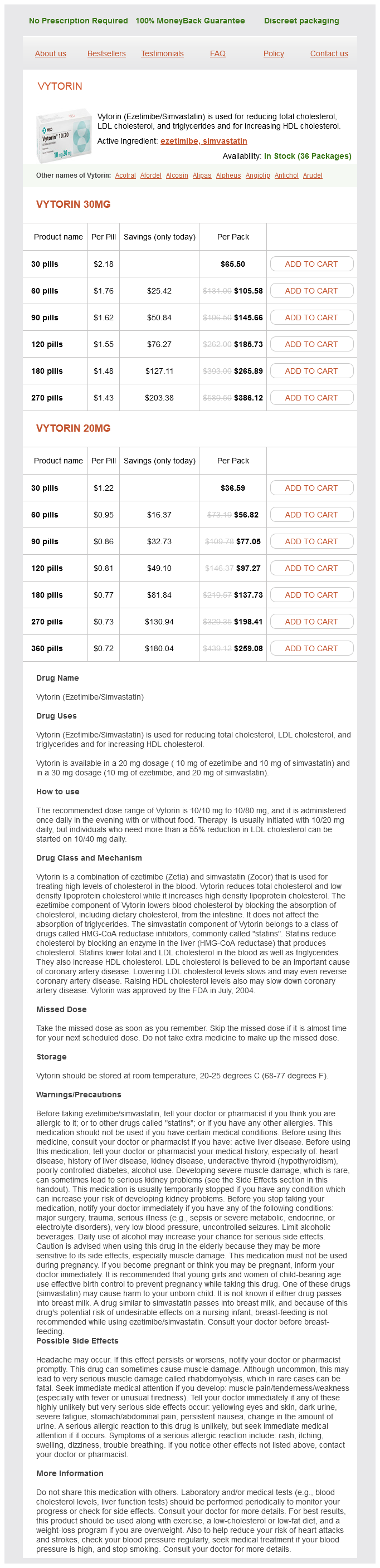Open the About us page
Screen dimensions: 380x1568
(x=51, y=53)
